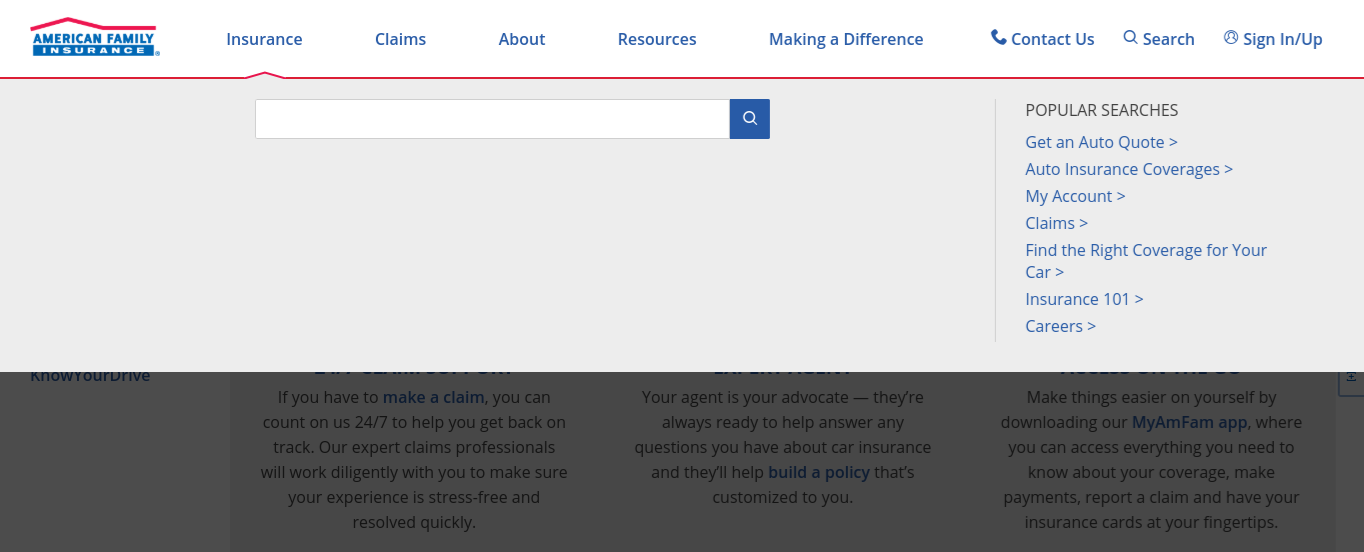Image resolution: width=1364 pixels, height=552 pixels.
Task: Click the American Family Insurance logo
Action: click(x=94, y=37)
